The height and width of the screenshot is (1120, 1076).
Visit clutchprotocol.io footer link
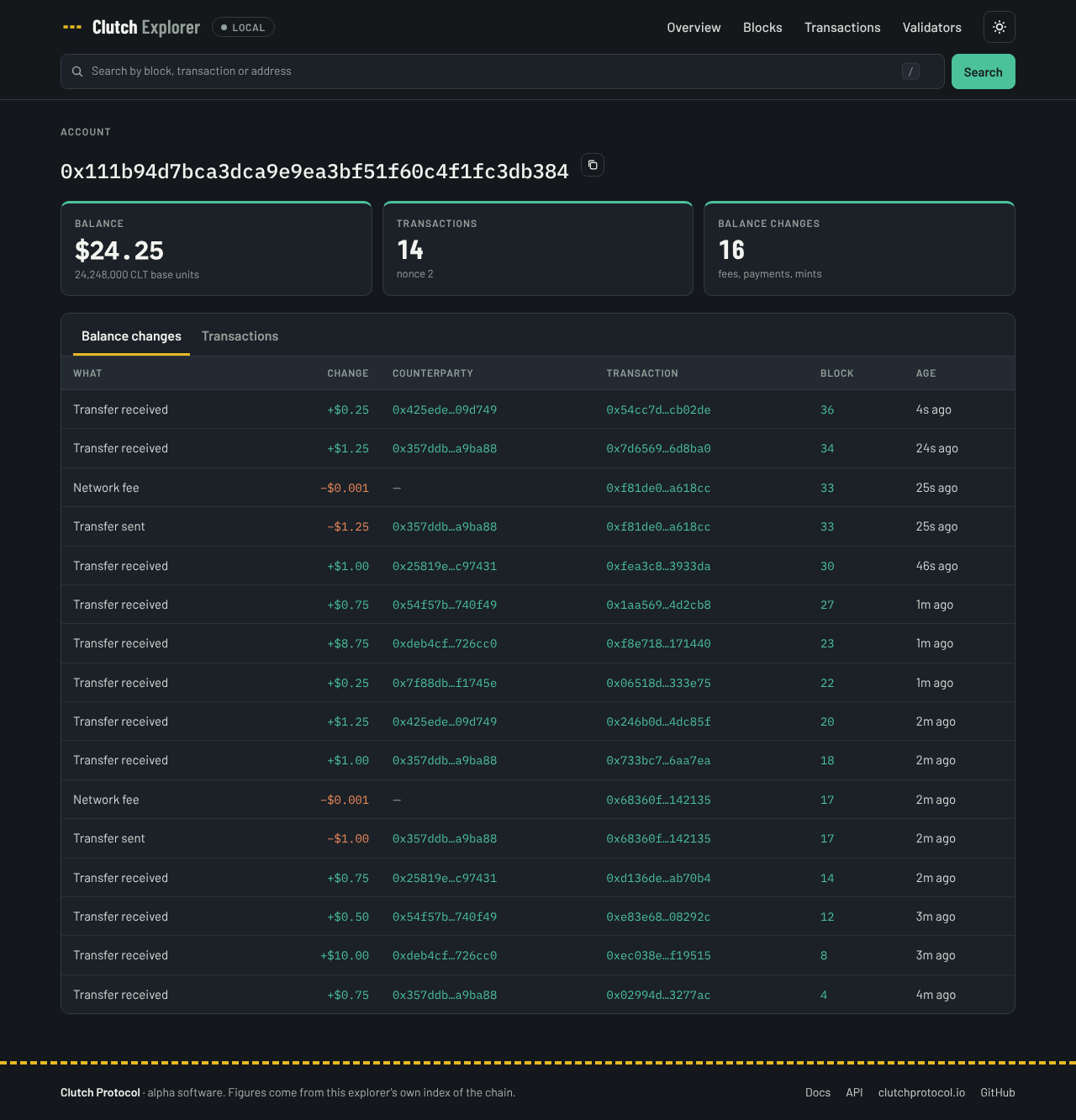click(921, 1092)
